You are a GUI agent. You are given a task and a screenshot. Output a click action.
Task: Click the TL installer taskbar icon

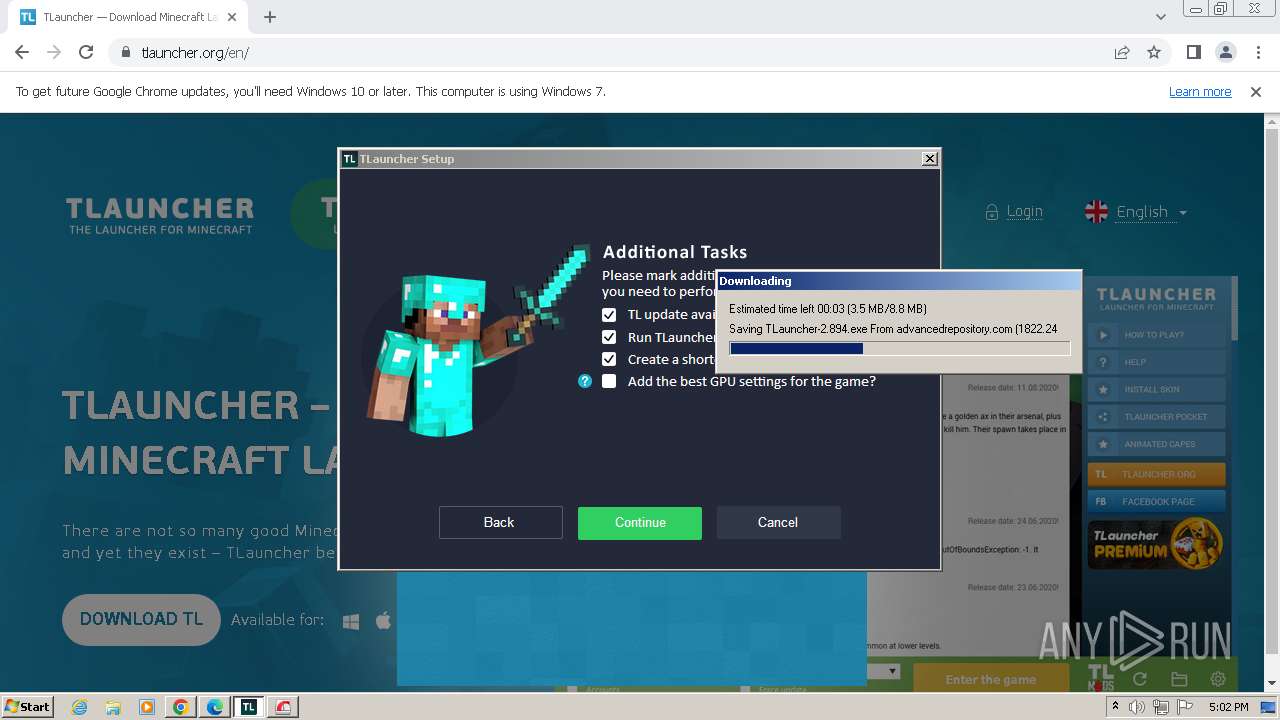249,707
